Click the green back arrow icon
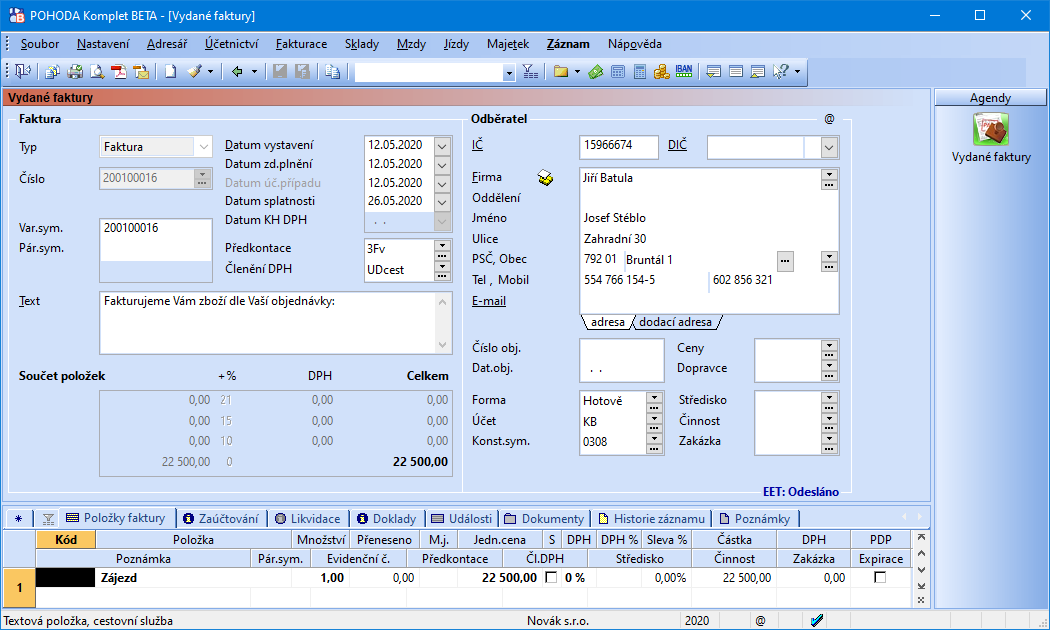The height and width of the screenshot is (630, 1050). click(237, 71)
